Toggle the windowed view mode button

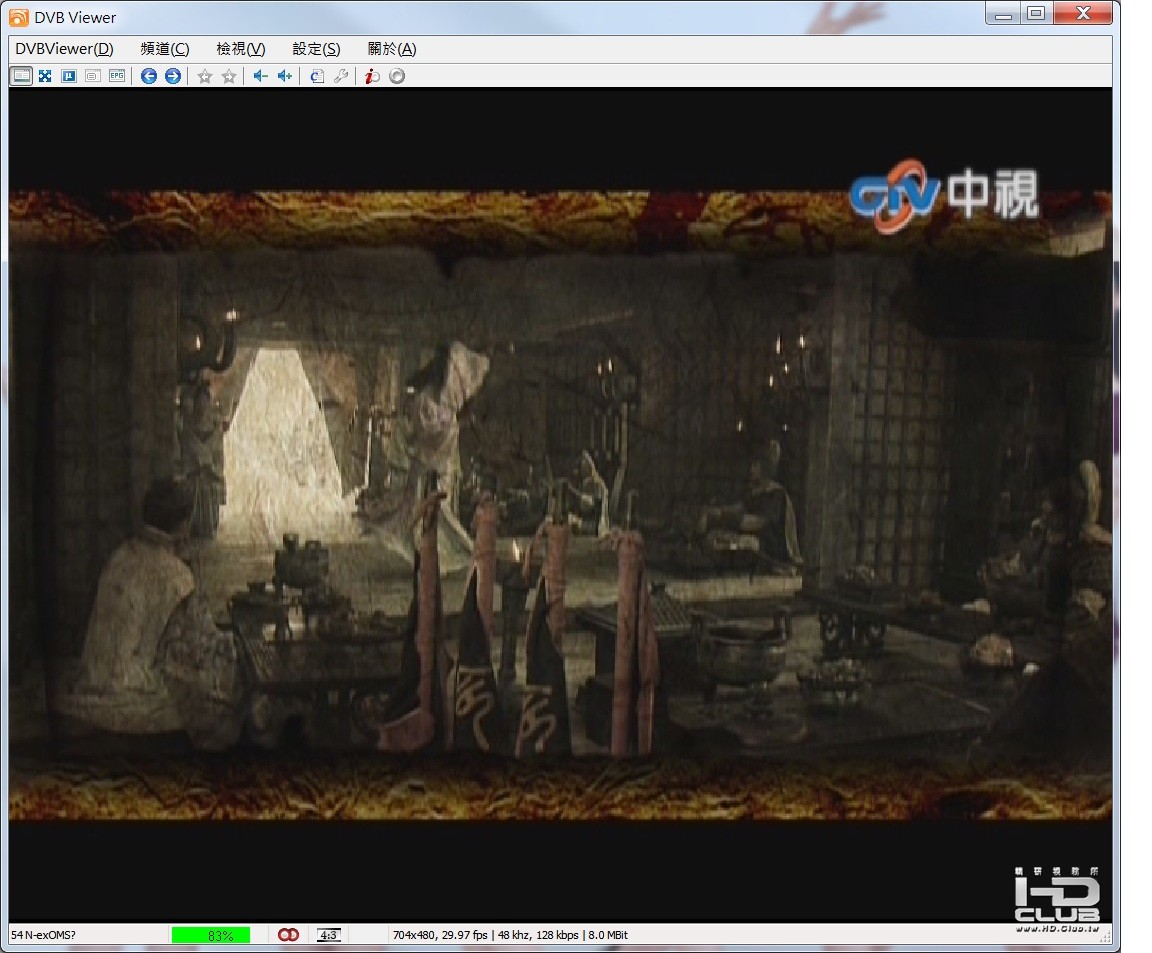(x=21, y=76)
